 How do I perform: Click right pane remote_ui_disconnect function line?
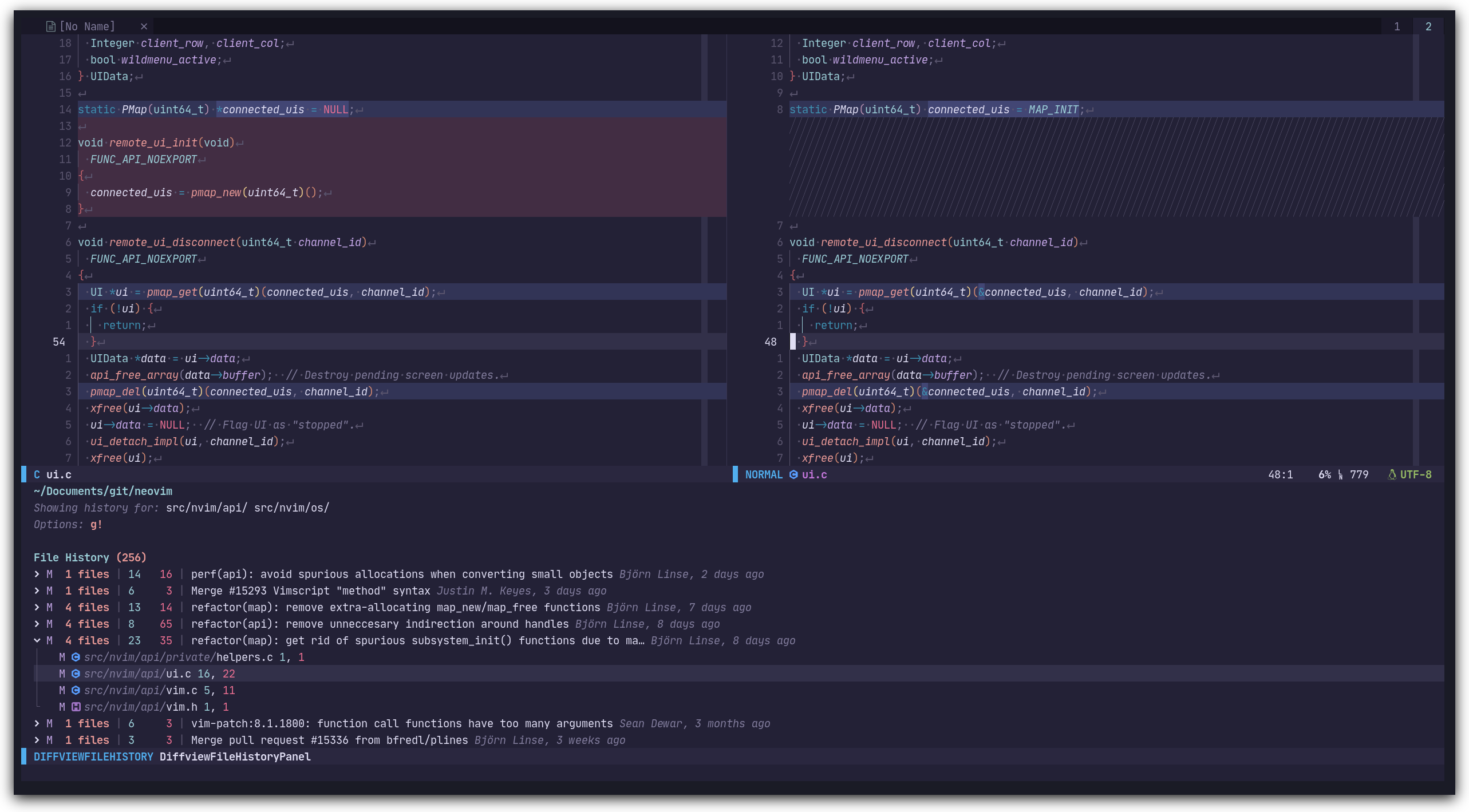pos(939,242)
